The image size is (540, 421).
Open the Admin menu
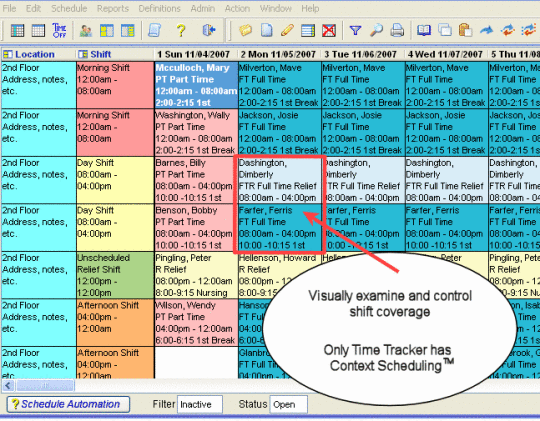click(203, 8)
